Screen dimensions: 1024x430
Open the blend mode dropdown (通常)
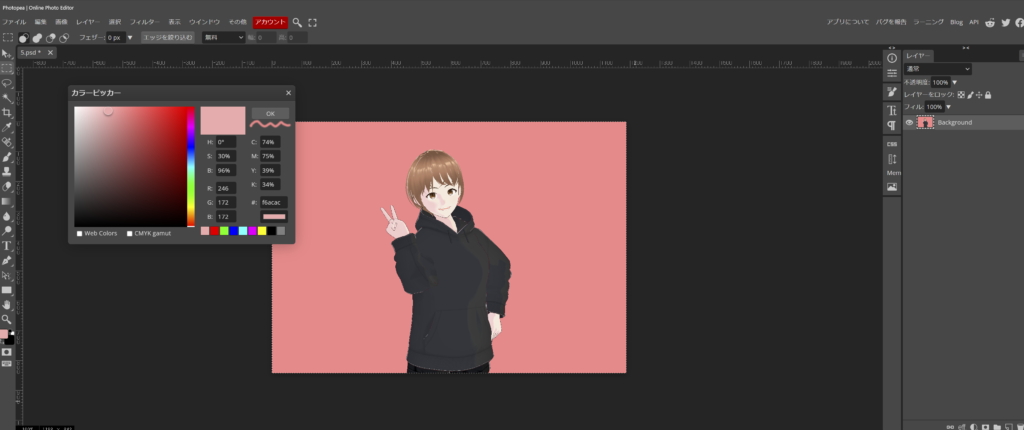point(937,69)
